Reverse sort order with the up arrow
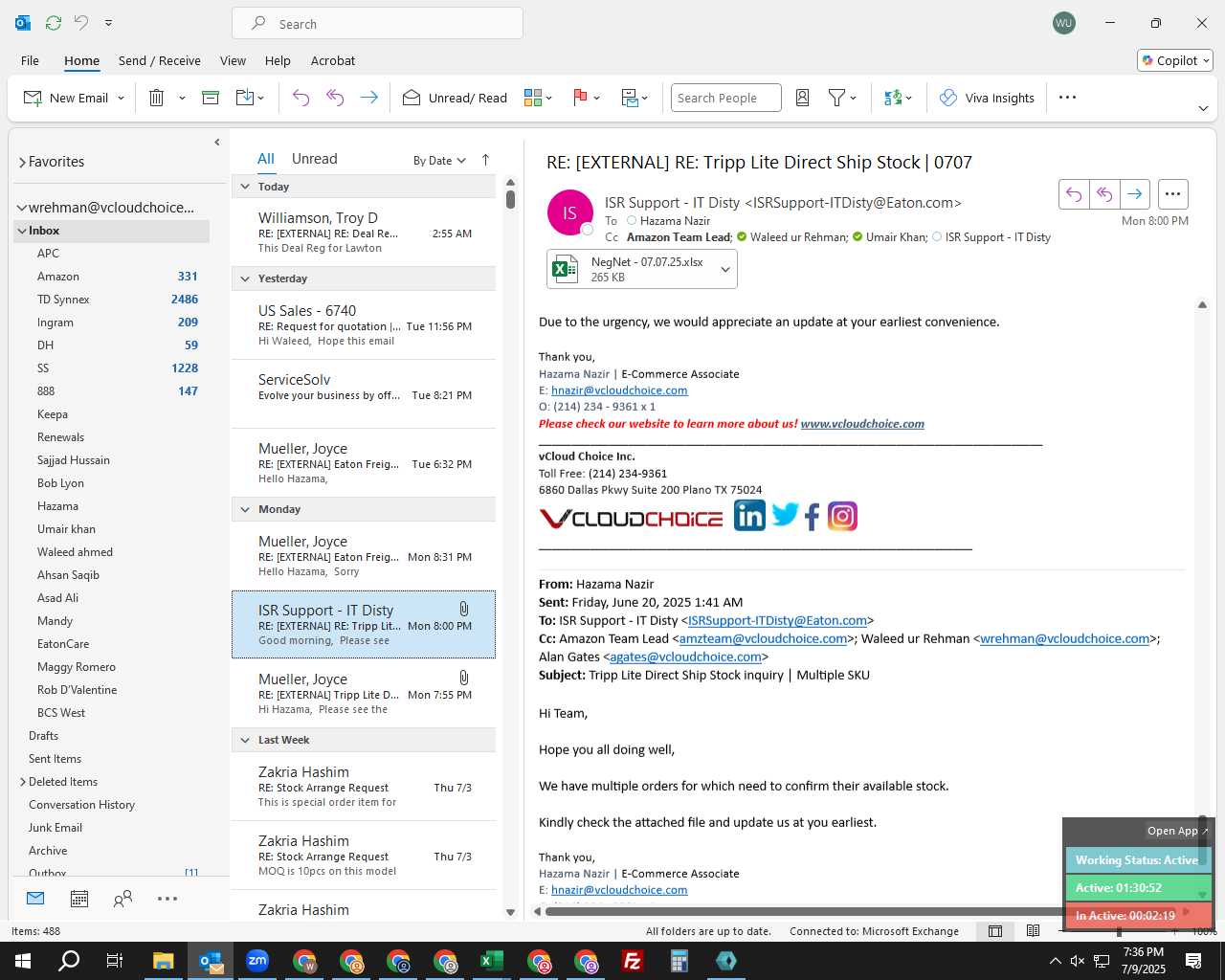Screen dimensions: 1225x980 coord(485,160)
